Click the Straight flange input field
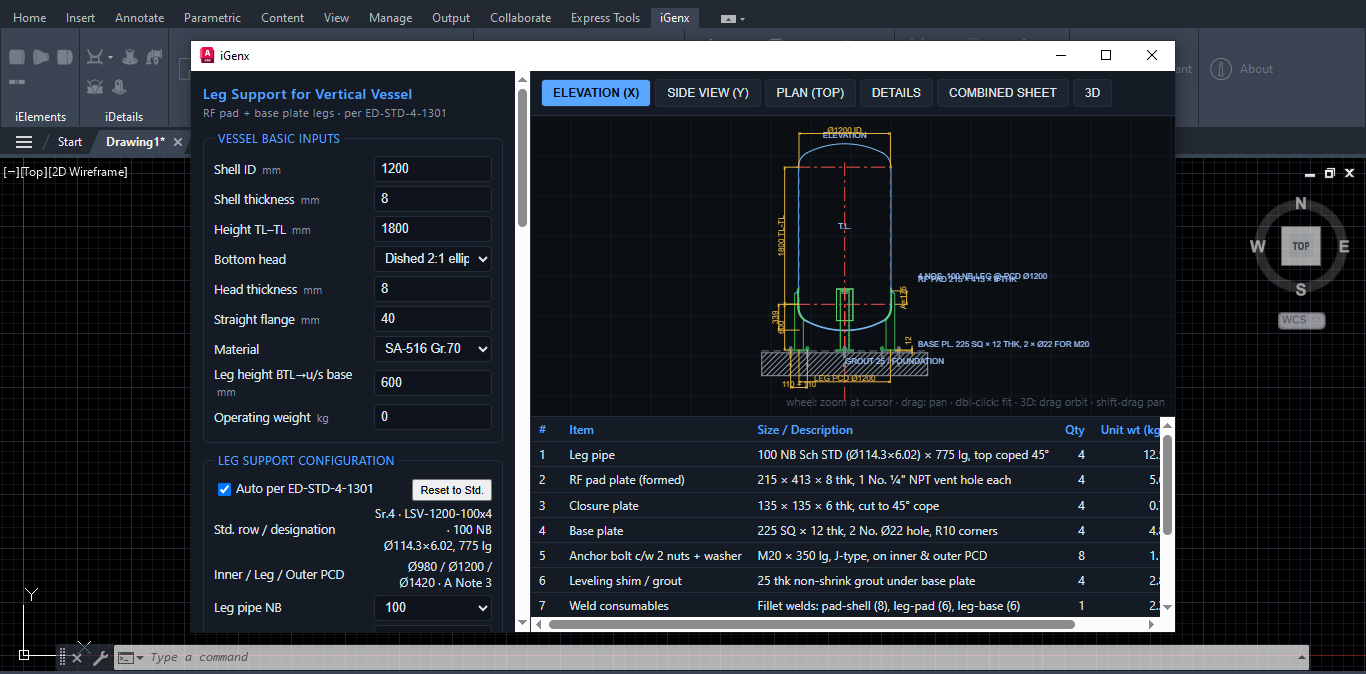Screen dimensions: 1366x674 pos(433,319)
